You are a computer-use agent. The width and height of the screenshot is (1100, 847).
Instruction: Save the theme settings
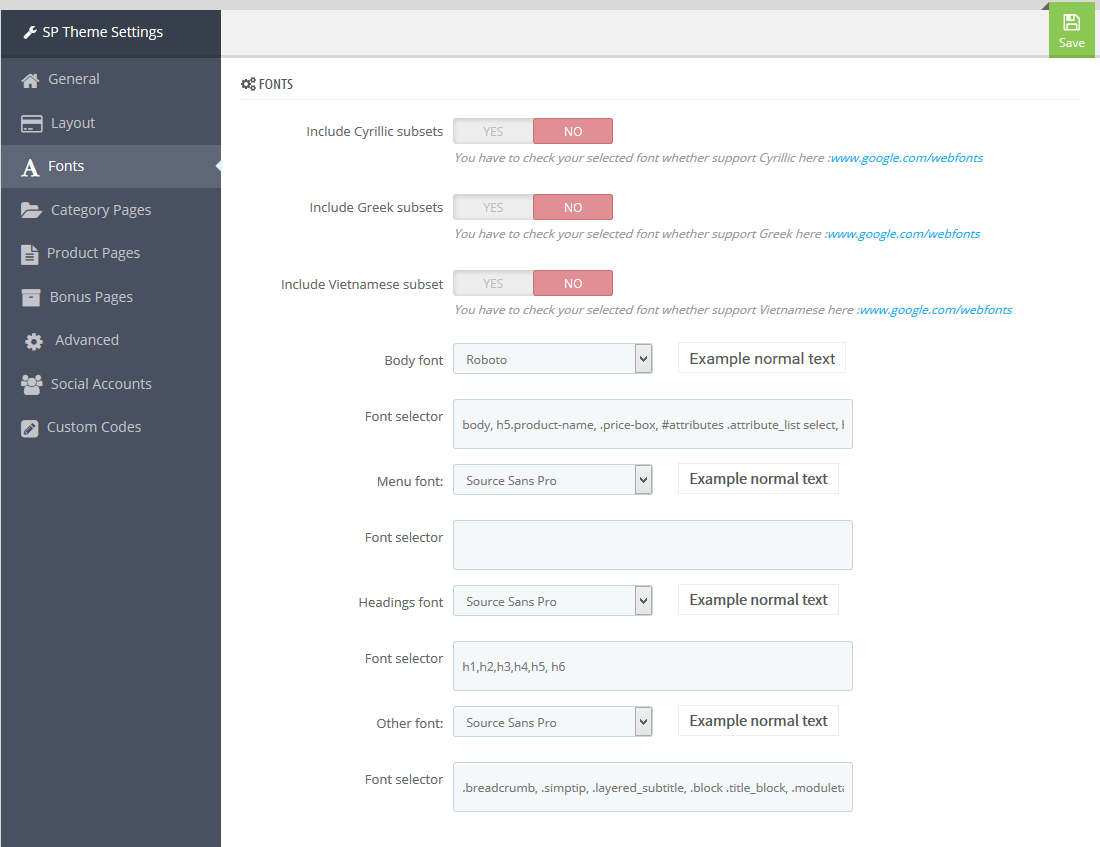[x=1071, y=30]
